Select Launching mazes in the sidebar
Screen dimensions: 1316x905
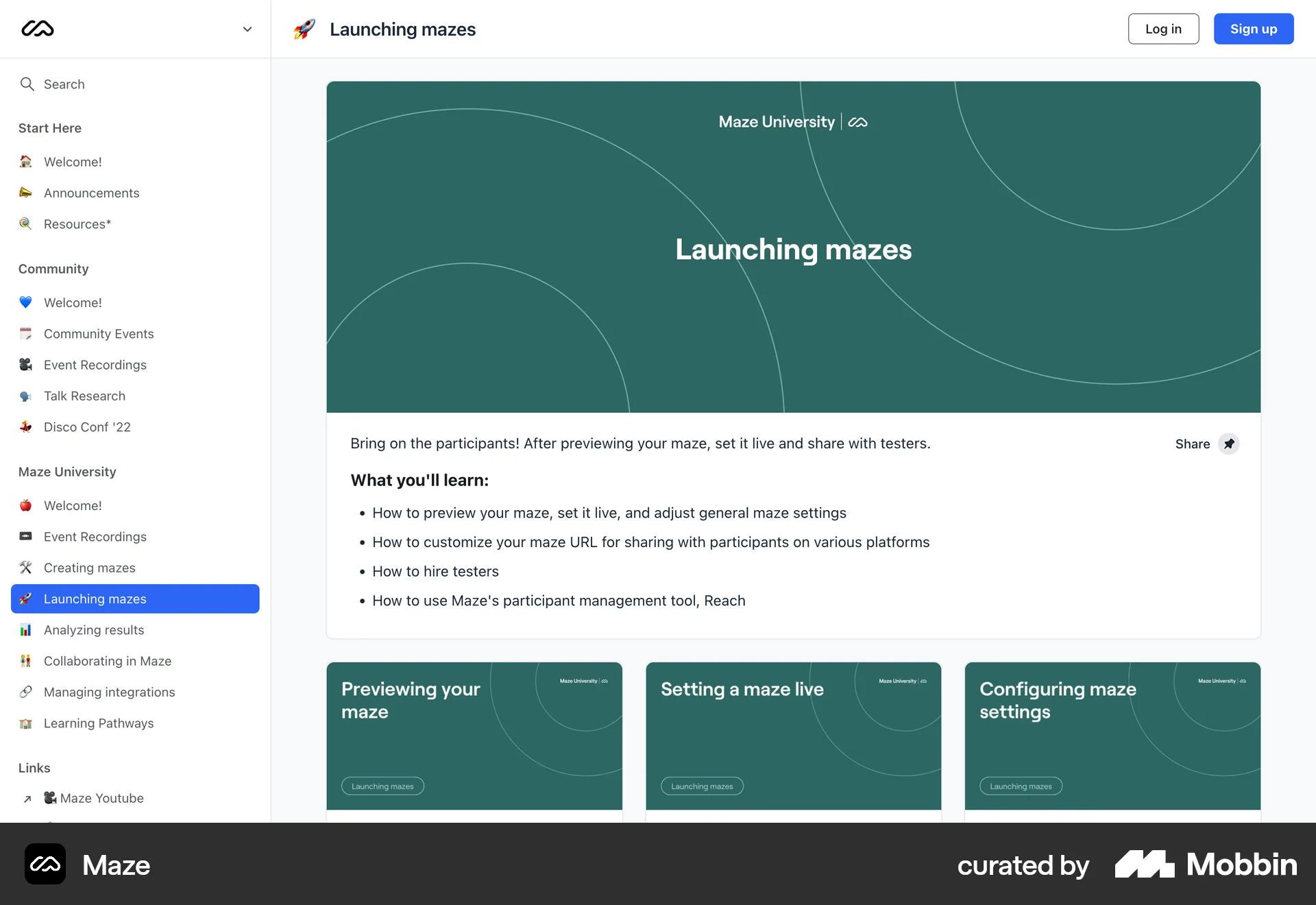95,599
